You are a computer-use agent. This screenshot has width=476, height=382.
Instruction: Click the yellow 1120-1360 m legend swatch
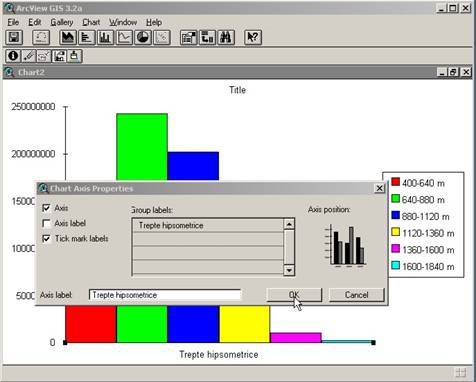coord(395,232)
